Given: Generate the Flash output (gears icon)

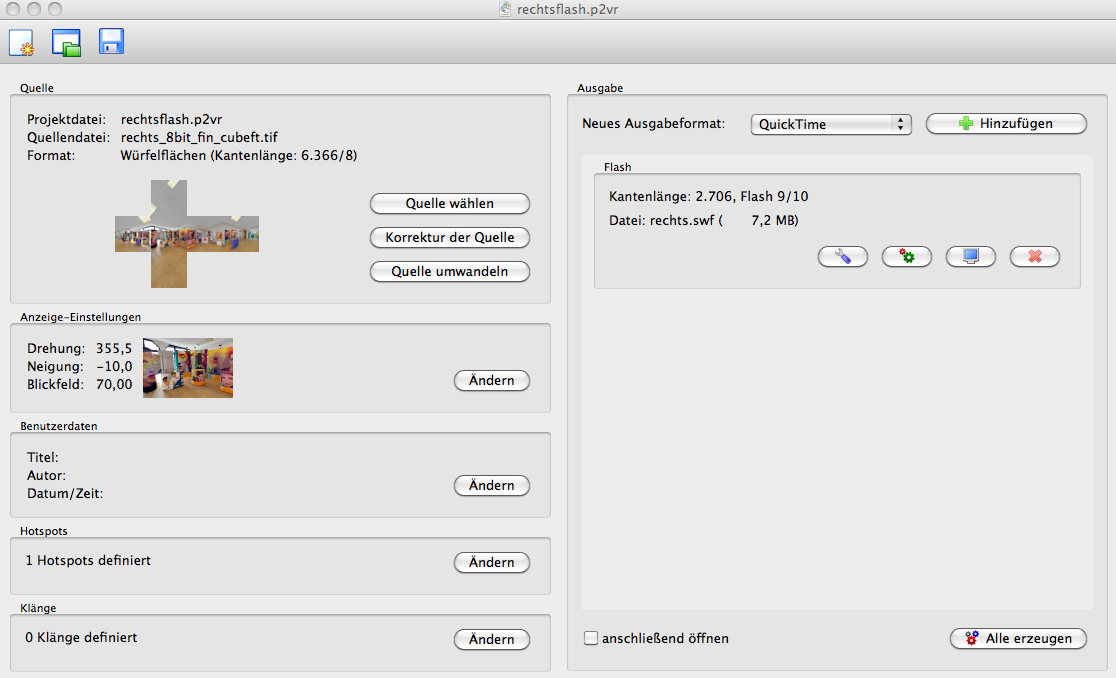Looking at the screenshot, I should 907,257.
